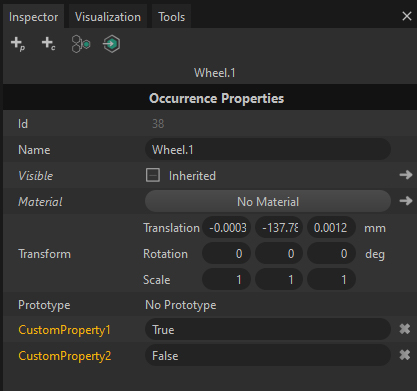Remove CustomProperty1 with its X icon

pyautogui.click(x=405, y=329)
